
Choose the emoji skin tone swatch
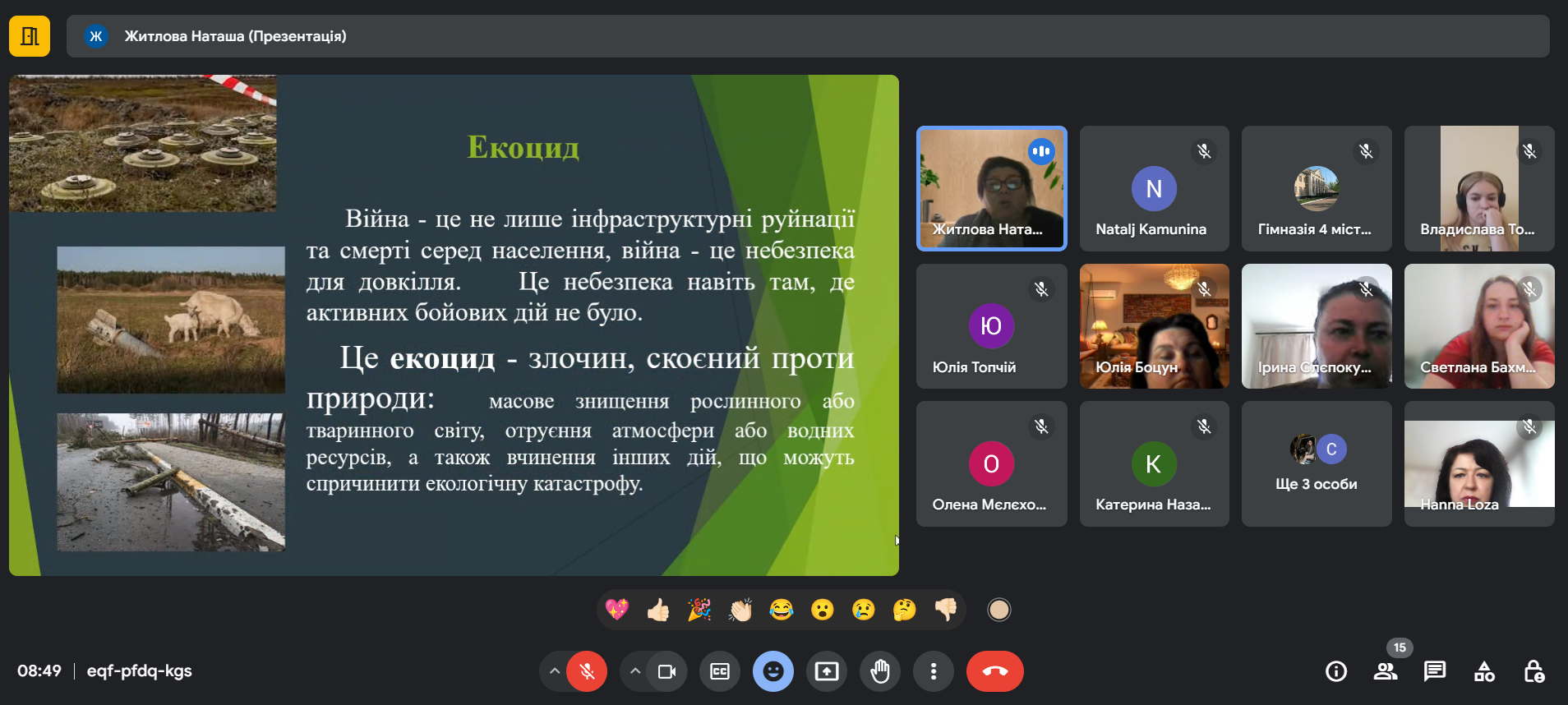(998, 610)
